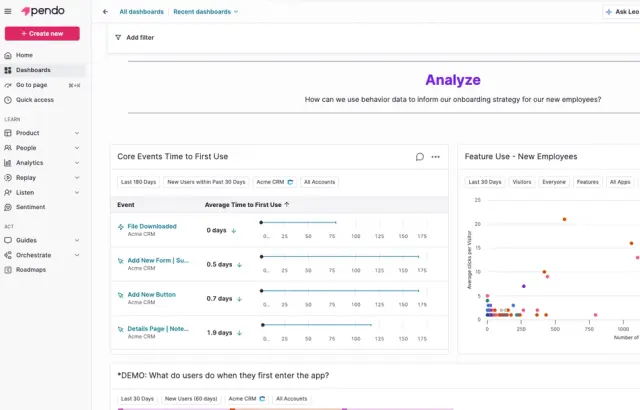The image size is (640, 410).
Task: Click the Details Page range bar
Action: (317, 325)
